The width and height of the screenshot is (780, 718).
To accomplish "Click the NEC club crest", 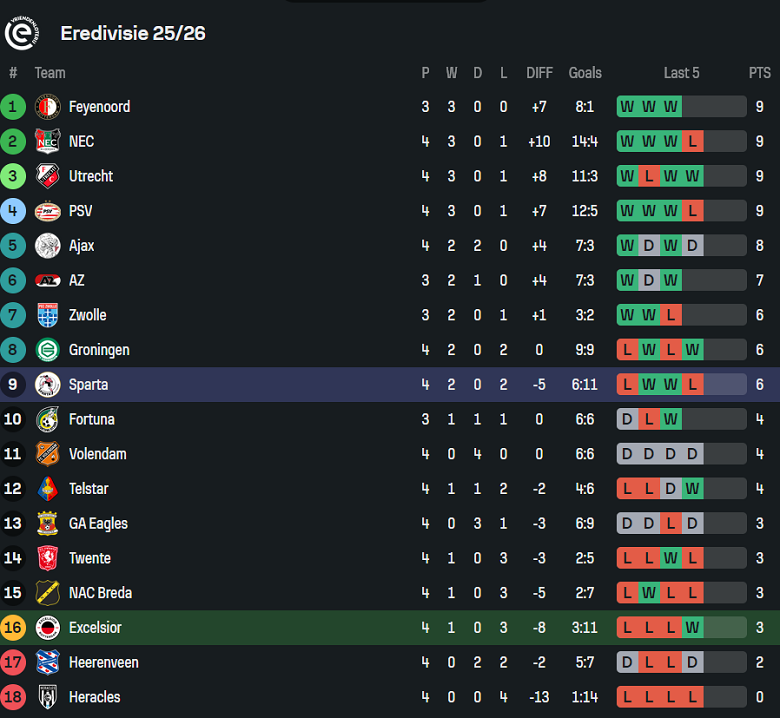I will tap(47, 142).
